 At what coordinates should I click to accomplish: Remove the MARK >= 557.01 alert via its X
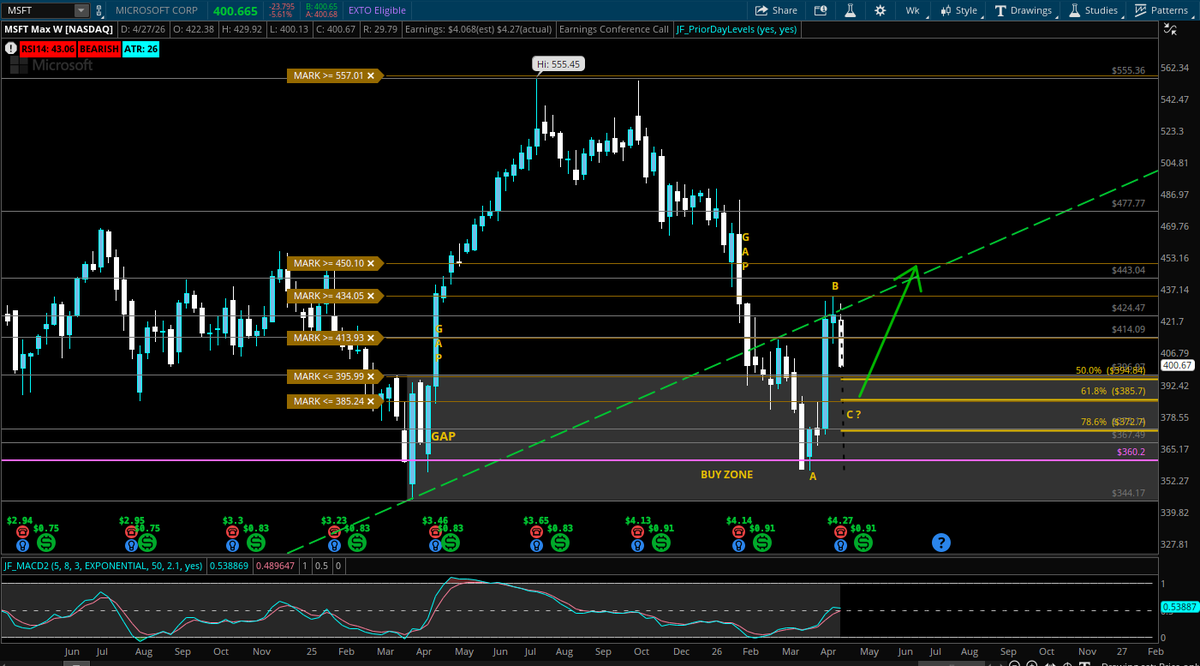pos(372,75)
